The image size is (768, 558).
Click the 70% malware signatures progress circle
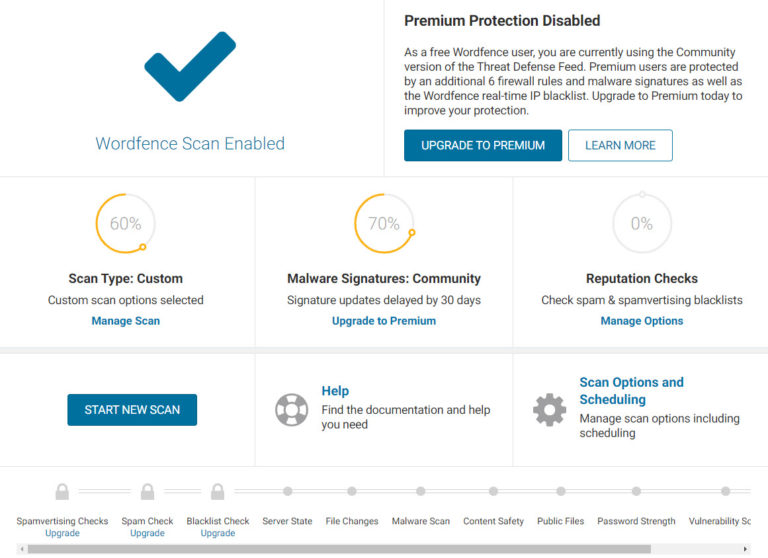384,224
